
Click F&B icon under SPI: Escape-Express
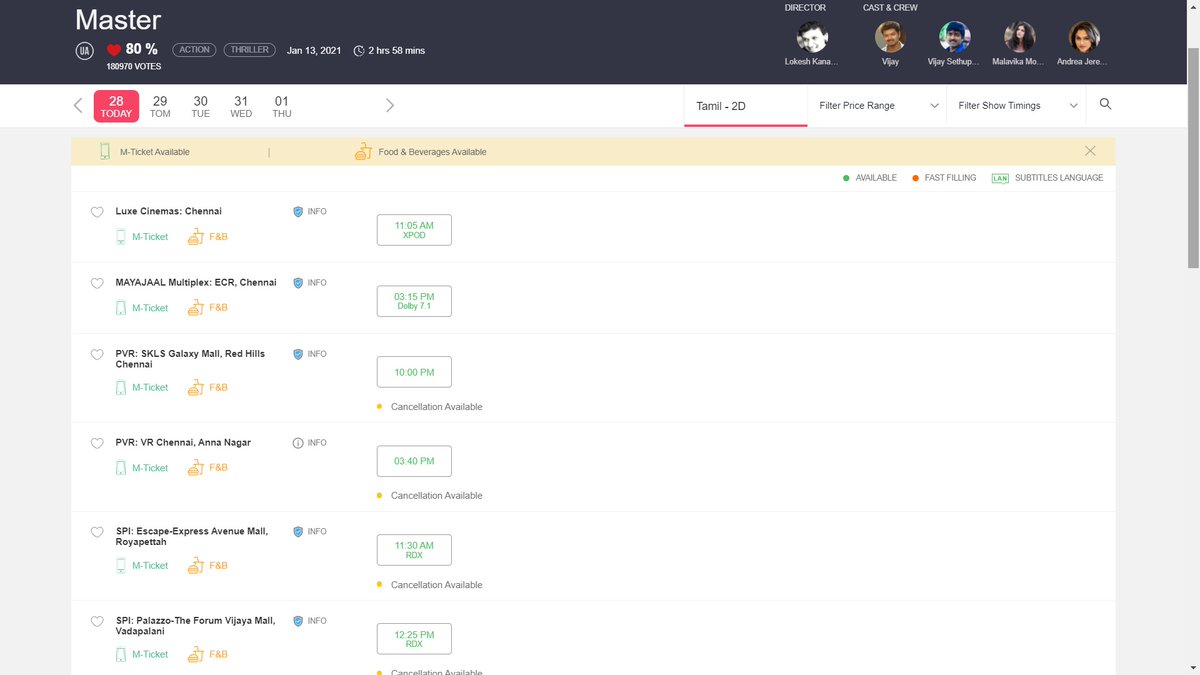(x=195, y=565)
